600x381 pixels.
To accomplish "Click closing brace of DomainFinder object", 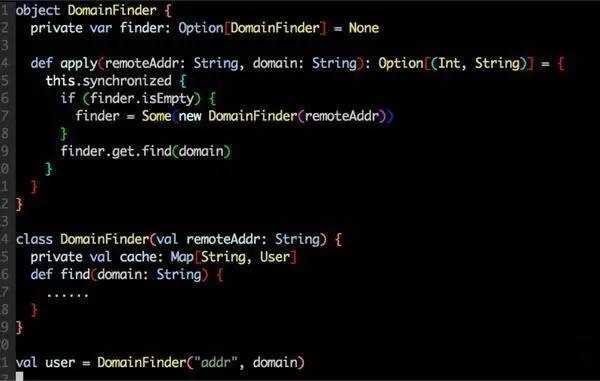I will pyautogui.click(x=19, y=204).
